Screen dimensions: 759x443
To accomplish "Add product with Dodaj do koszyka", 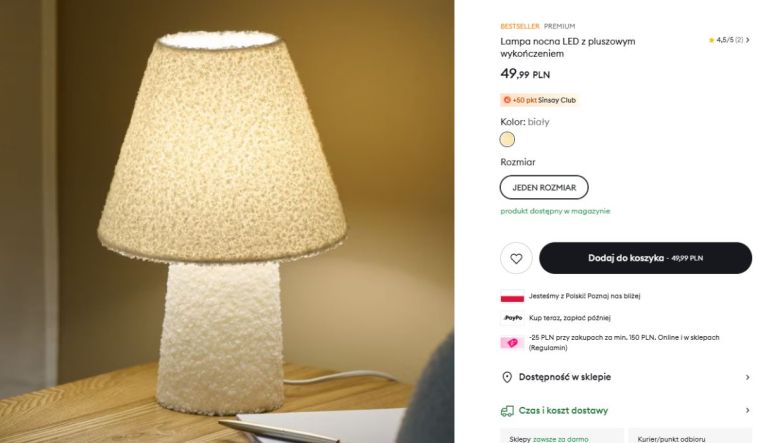I will 645,258.
